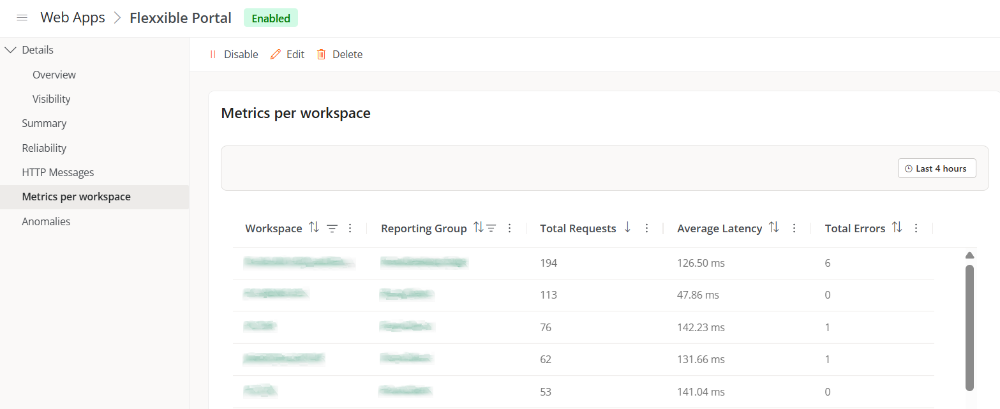
Task: Open the Visibility page
Action: click(x=51, y=99)
